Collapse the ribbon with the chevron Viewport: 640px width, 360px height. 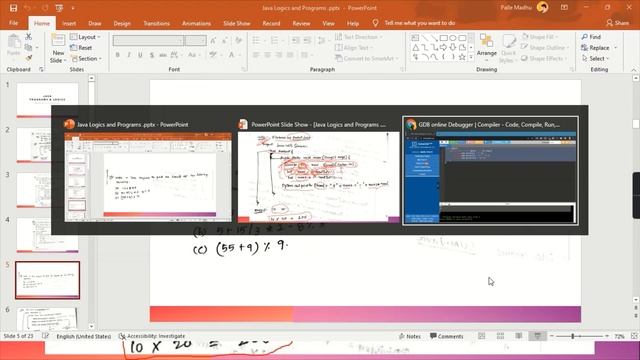point(634,70)
